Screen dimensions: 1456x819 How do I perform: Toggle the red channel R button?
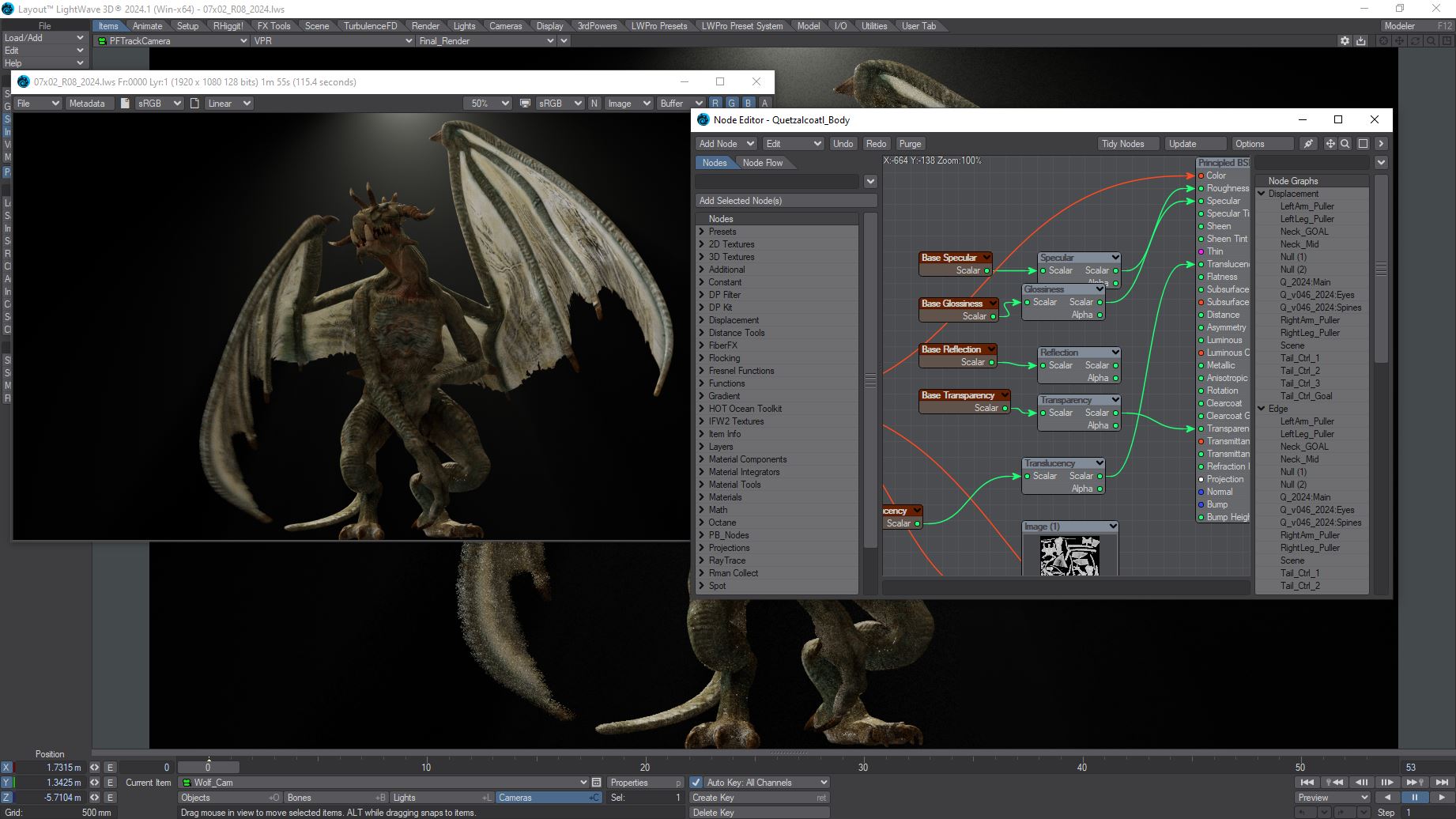pyautogui.click(x=715, y=104)
